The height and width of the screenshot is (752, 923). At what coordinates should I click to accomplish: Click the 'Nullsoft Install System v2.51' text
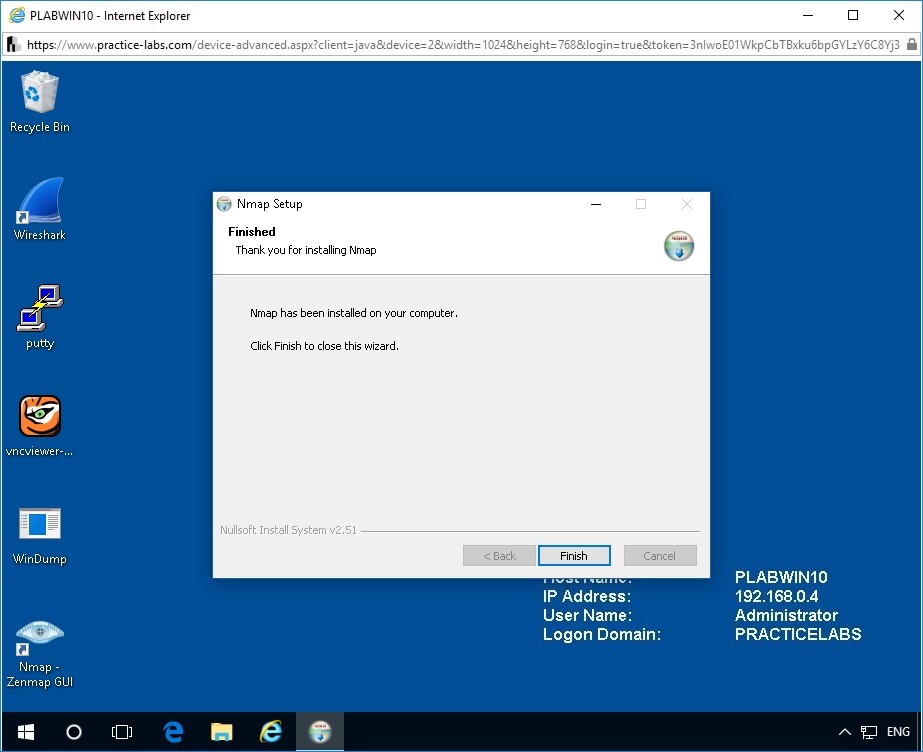tap(288, 530)
